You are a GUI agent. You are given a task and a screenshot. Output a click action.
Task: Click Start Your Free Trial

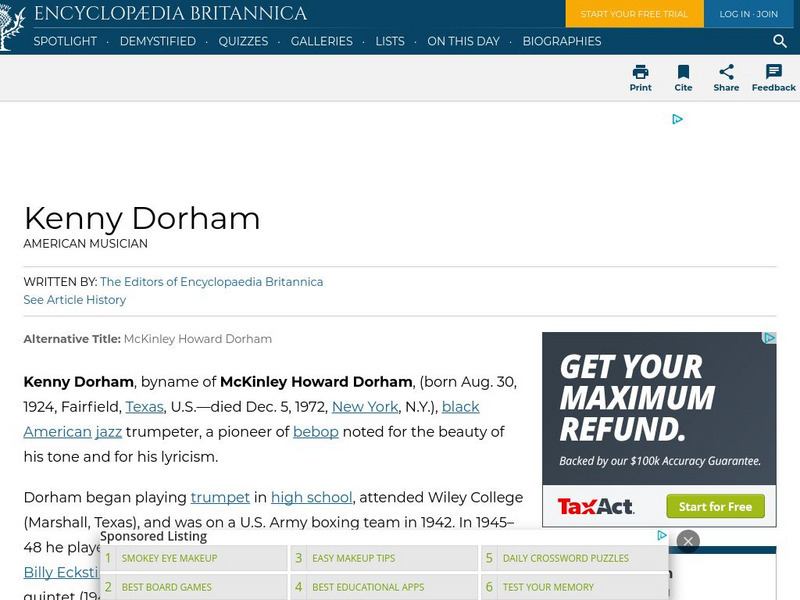pos(634,14)
